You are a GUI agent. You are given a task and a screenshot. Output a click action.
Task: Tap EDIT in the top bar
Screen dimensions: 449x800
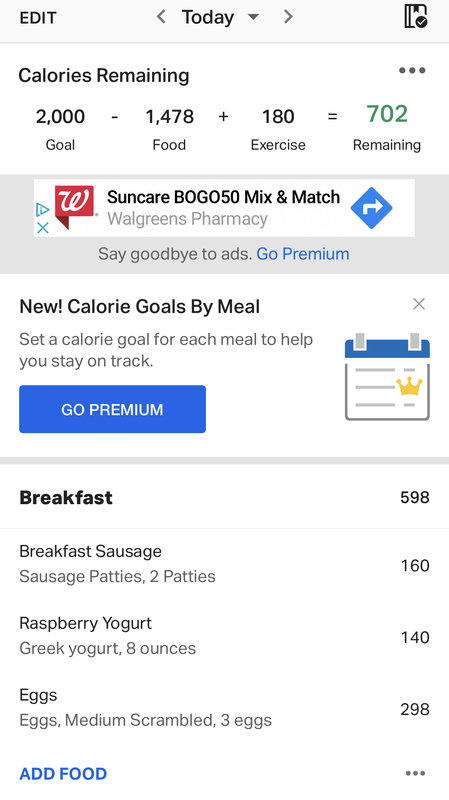(x=38, y=18)
